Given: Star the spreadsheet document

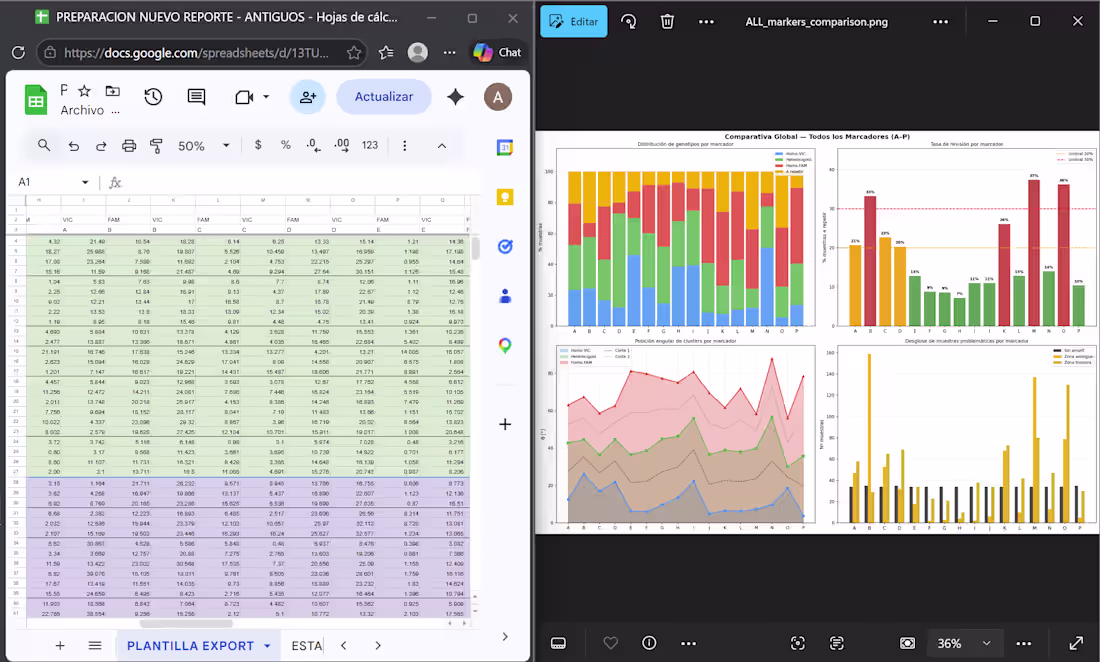Looking at the screenshot, I should click(x=85, y=90).
